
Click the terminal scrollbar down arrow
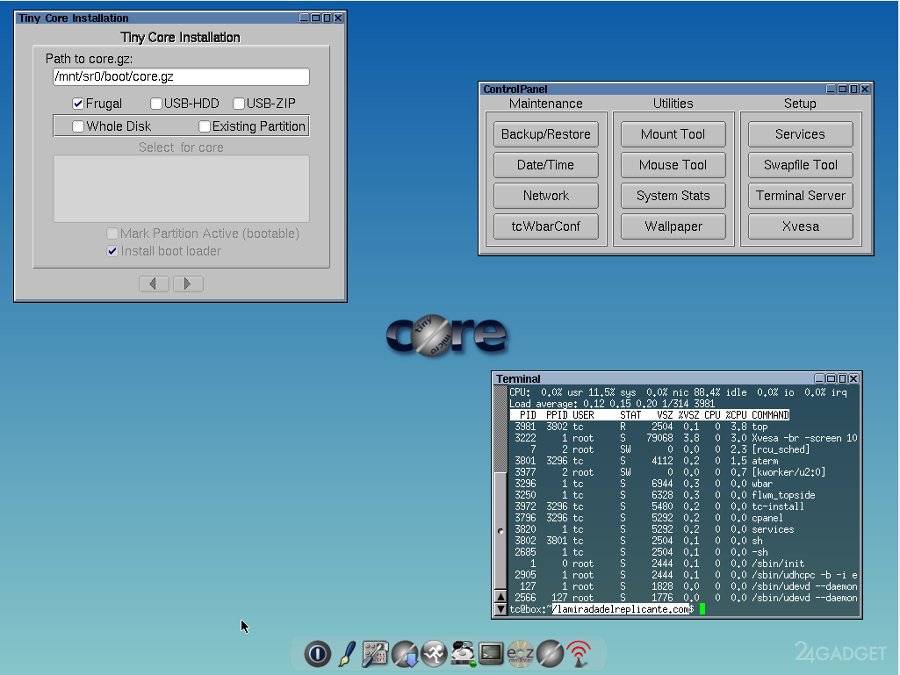(x=501, y=609)
